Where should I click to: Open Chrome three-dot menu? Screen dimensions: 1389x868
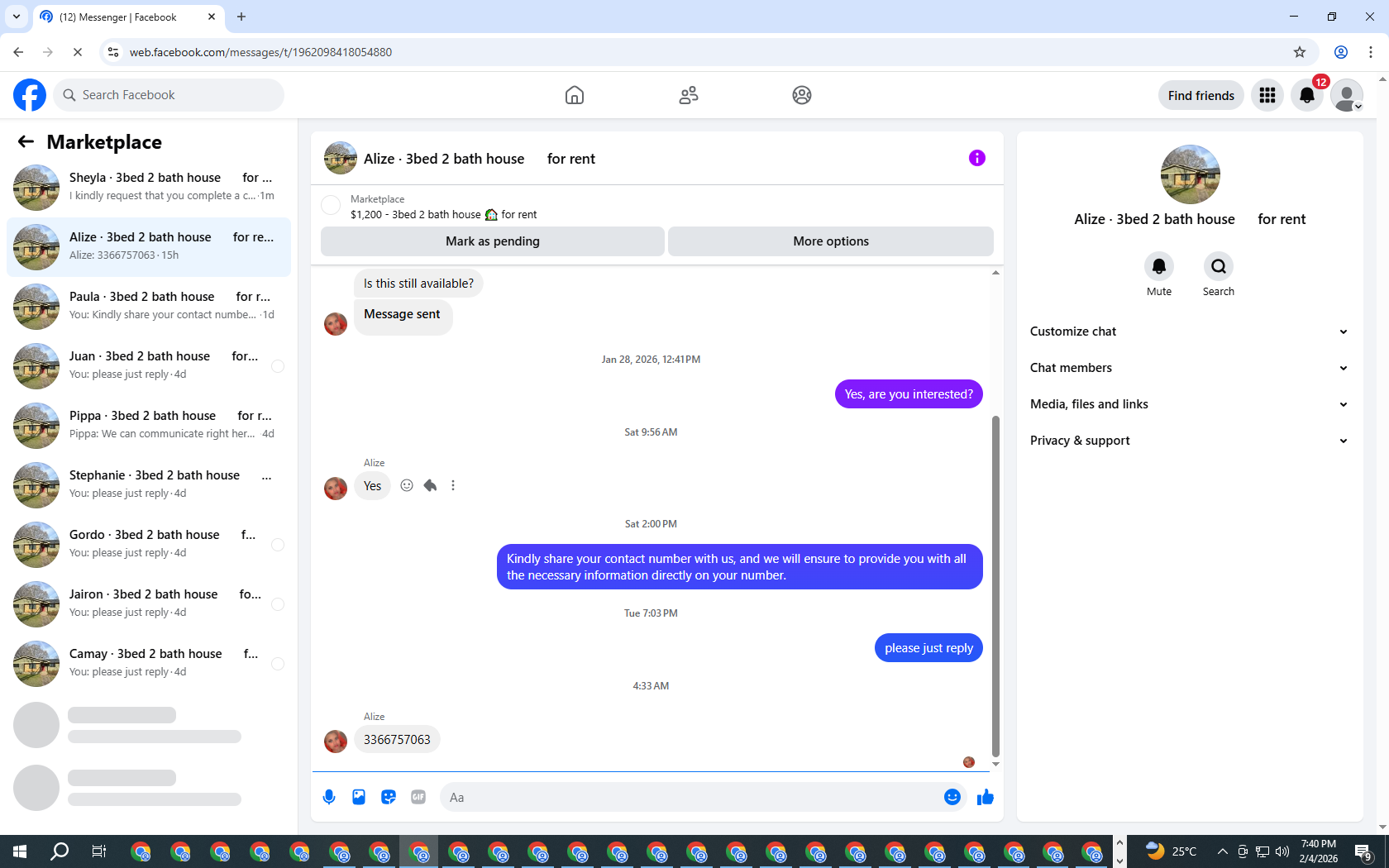point(1371,52)
